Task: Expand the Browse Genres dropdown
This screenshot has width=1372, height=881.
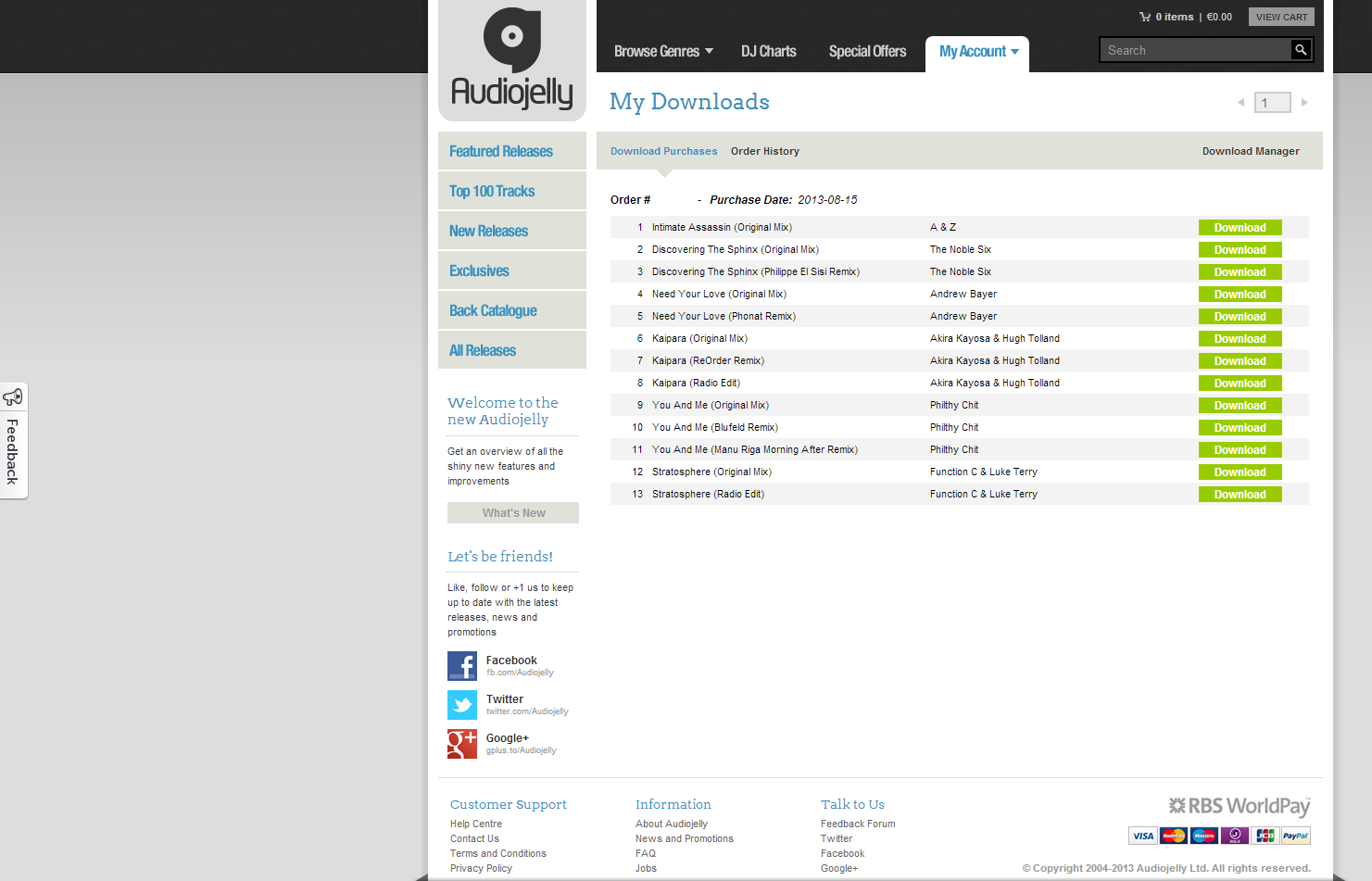Action: coord(663,52)
